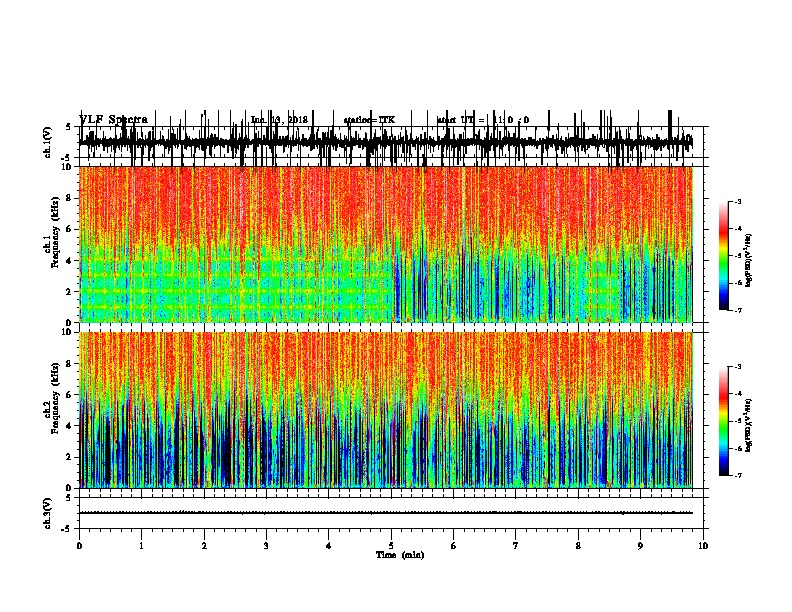This screenshot has width=792, height=612.
Task: Click the "VLF Spectra" plot title
Action: coord(113,120)
